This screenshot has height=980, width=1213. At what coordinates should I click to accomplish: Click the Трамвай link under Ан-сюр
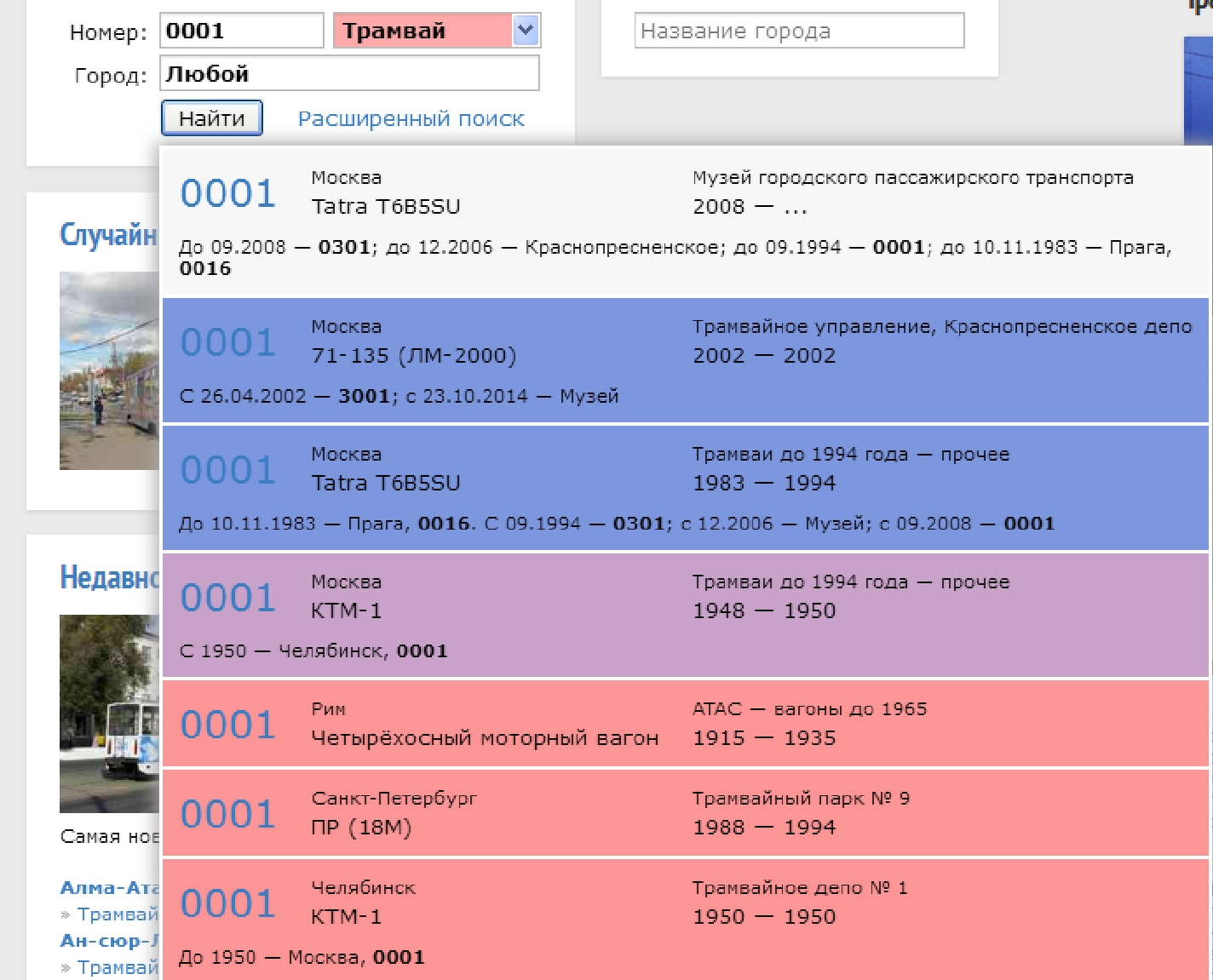click(x=118, y=967)
